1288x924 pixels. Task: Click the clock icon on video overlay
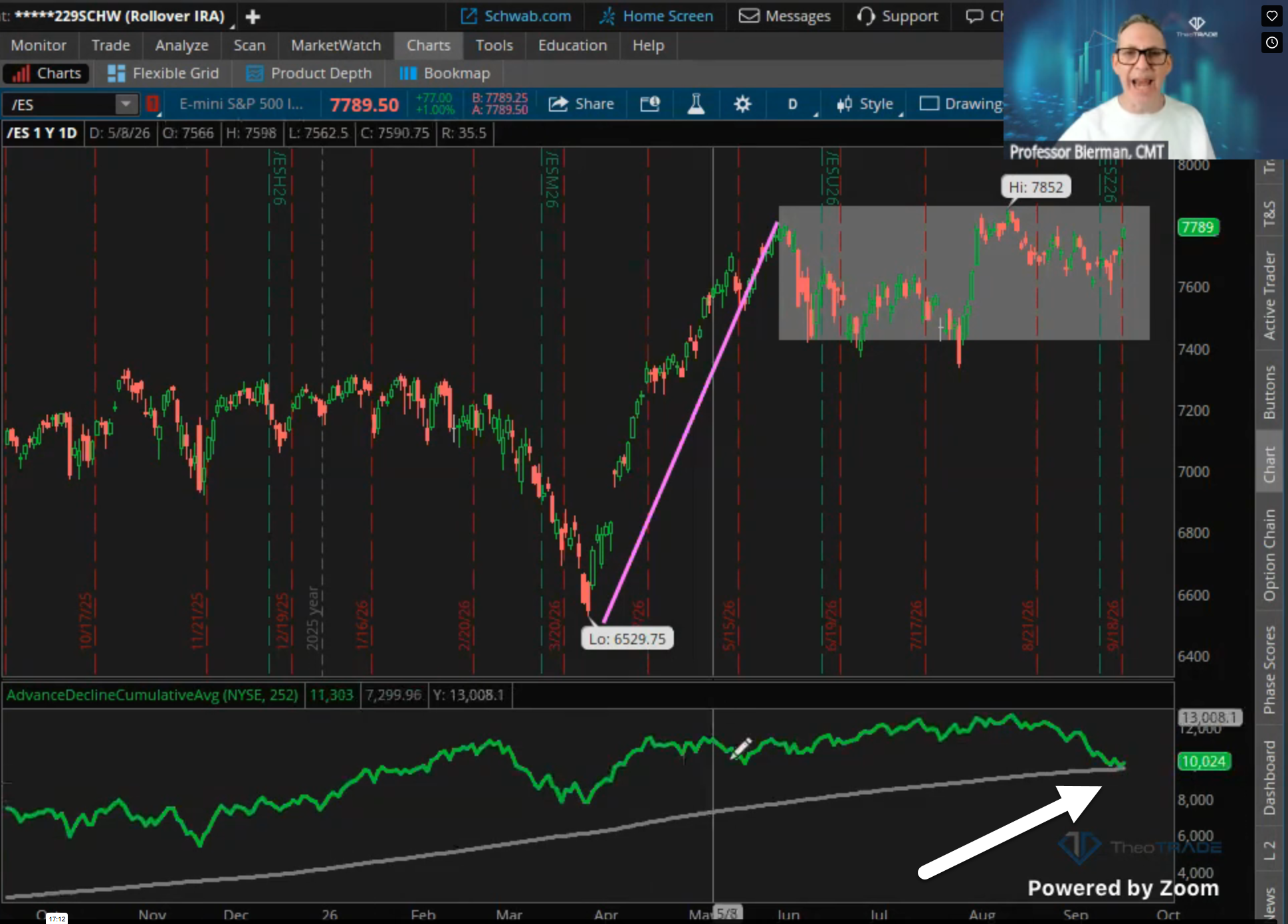pos(1271,43)
